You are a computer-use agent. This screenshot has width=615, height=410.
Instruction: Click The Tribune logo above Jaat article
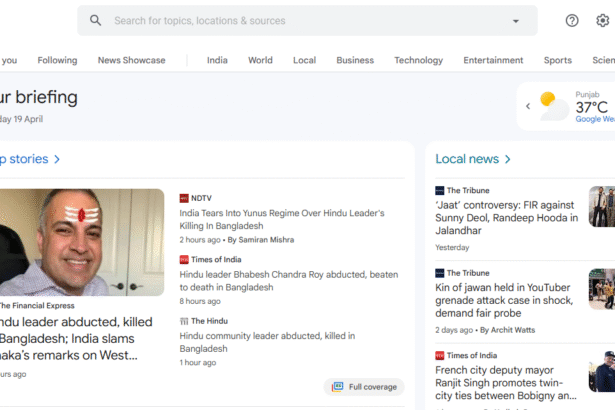click(440, 190)
